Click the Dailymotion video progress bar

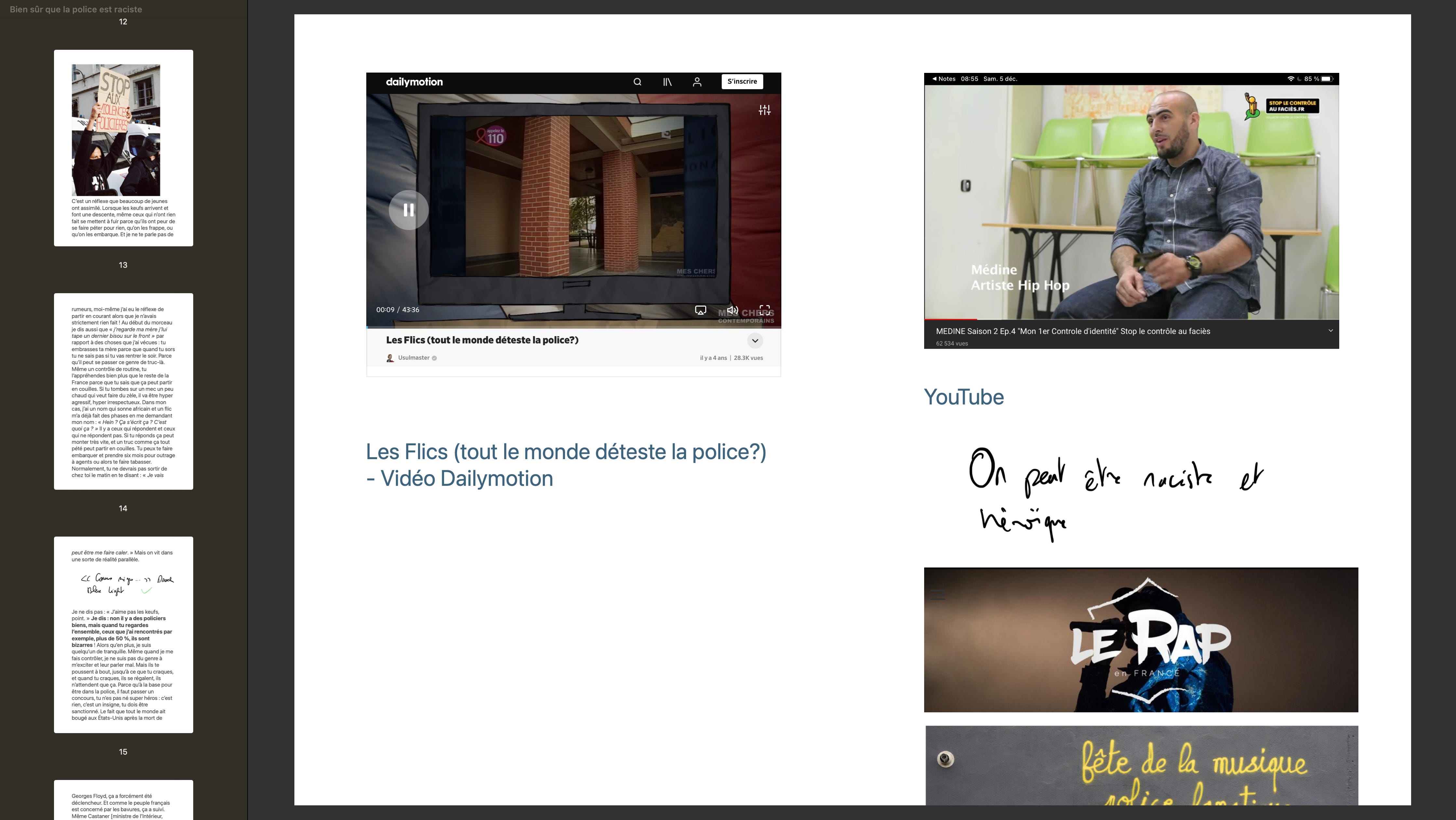point(574,327)
